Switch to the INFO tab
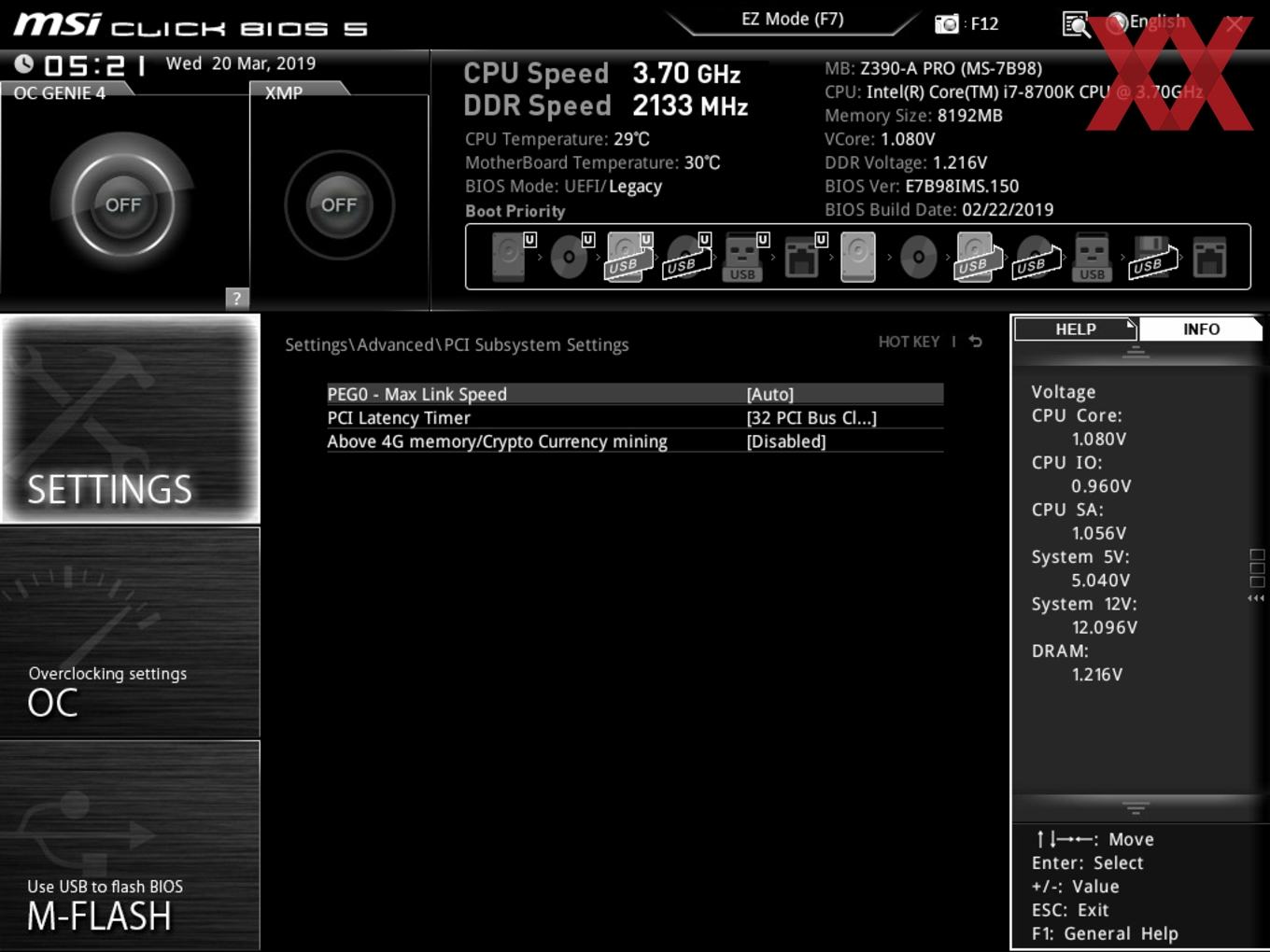Viewport: 1270px width, 952px height. pos(1201,329)
